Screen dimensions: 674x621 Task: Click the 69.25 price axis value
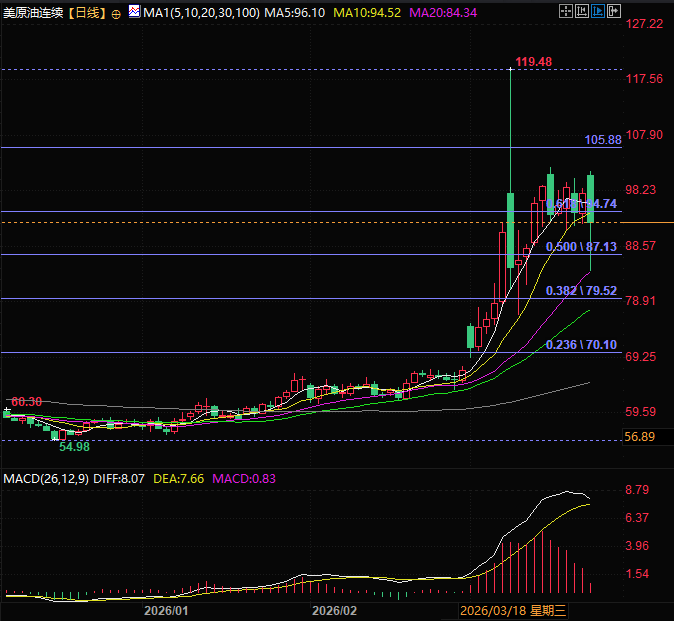tap(640, 357)
